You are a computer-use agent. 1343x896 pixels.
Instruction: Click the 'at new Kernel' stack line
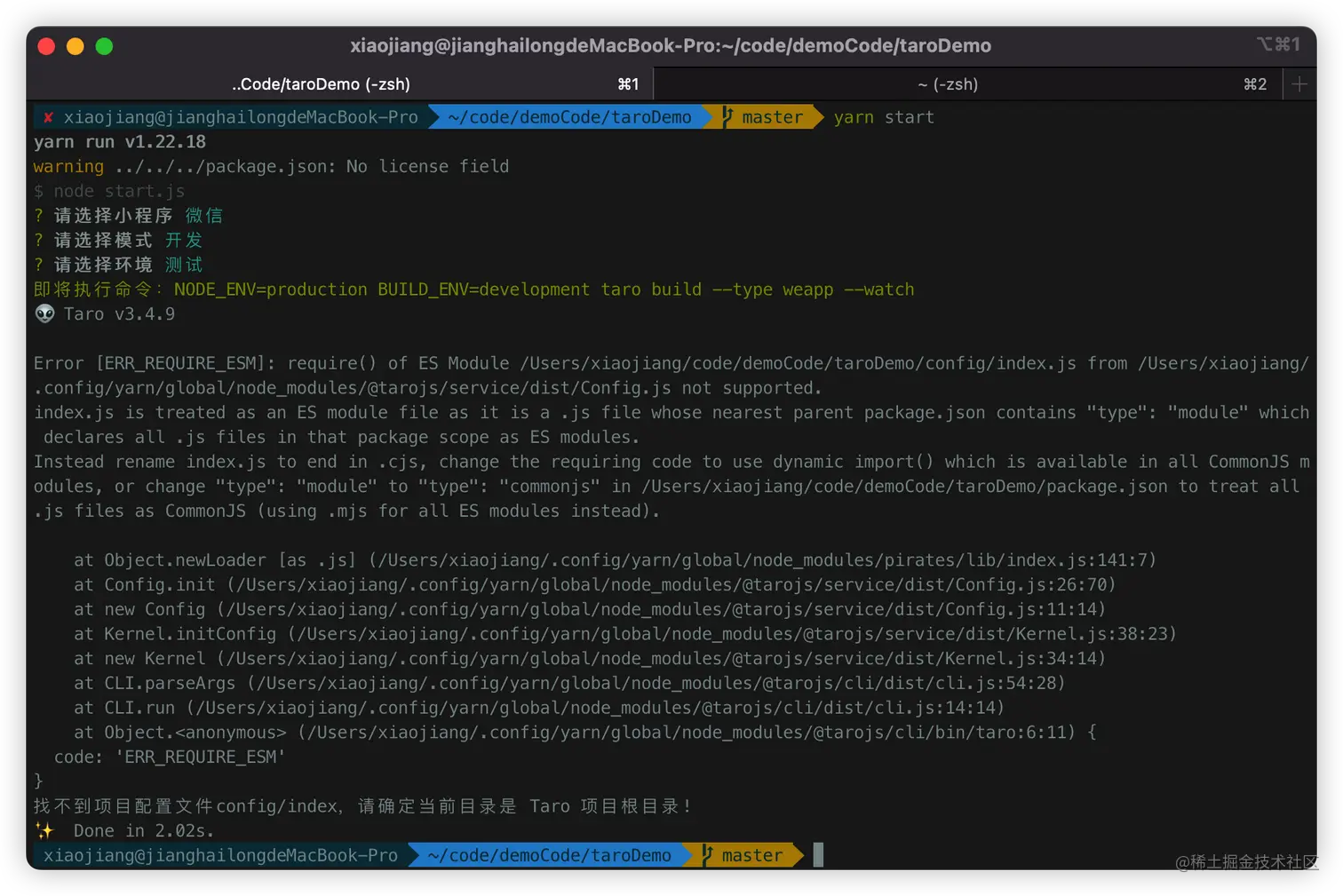tap(590, 658)
